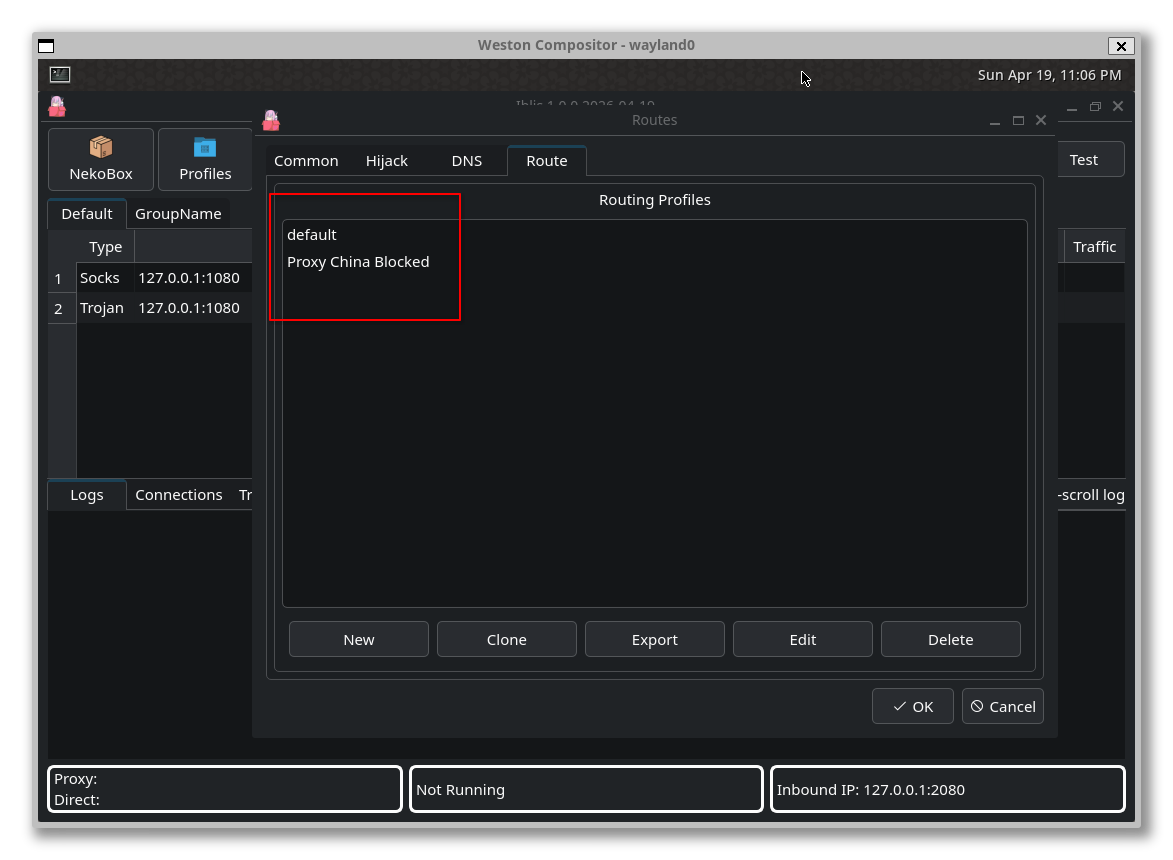Open the Hijack tab
The width and height of the screenshot is (1173, 860).
point(387,160)
